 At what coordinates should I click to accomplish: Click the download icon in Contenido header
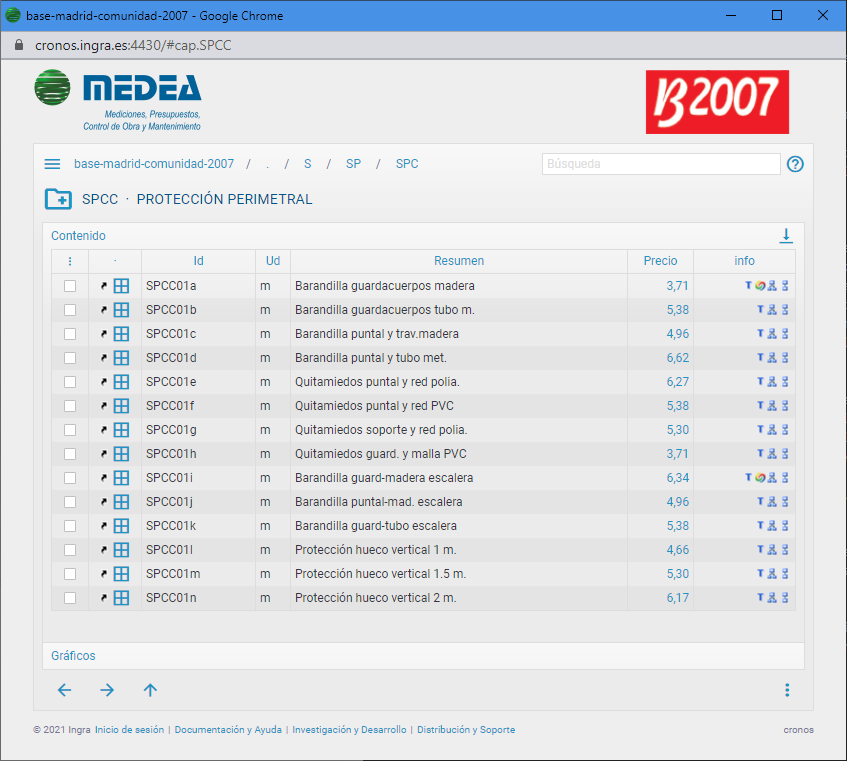coord(786,236)
